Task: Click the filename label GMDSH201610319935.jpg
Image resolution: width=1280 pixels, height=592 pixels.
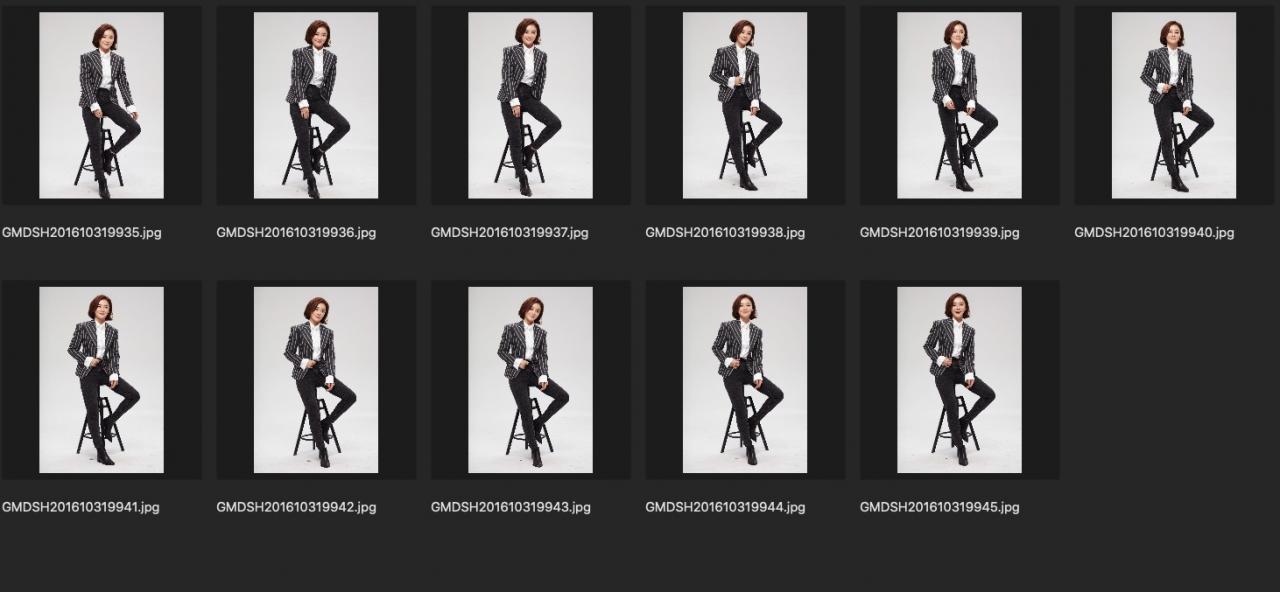Action: click(x=82, y=233)
